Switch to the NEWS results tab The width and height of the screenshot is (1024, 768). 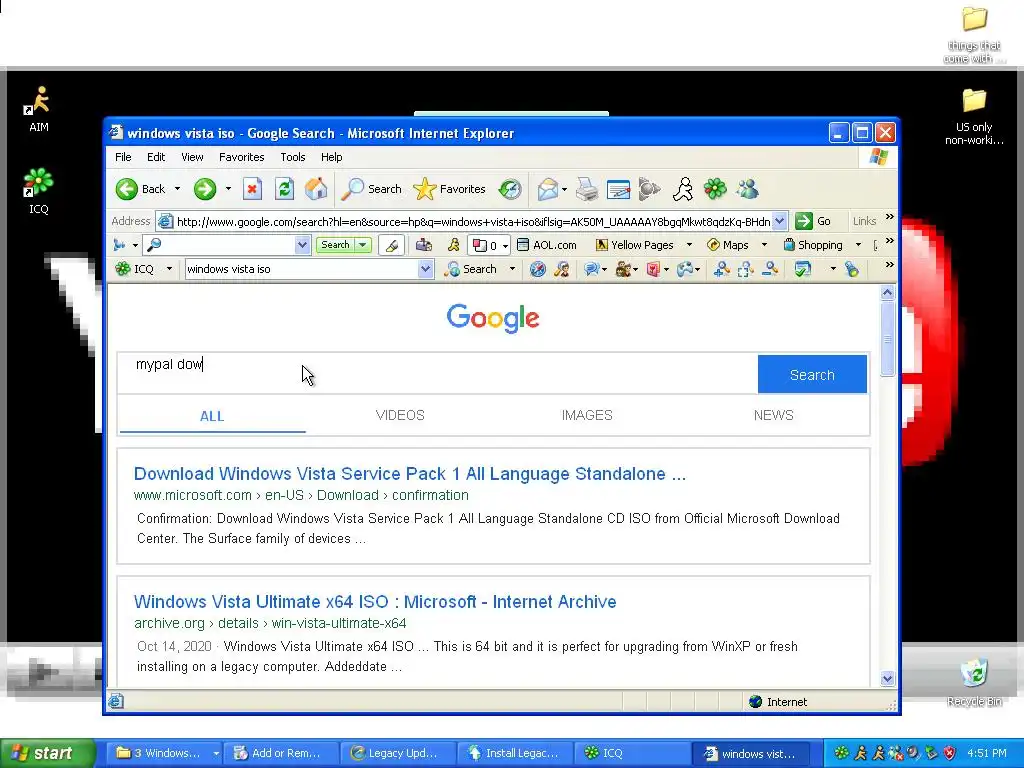(x=774, y=415)
